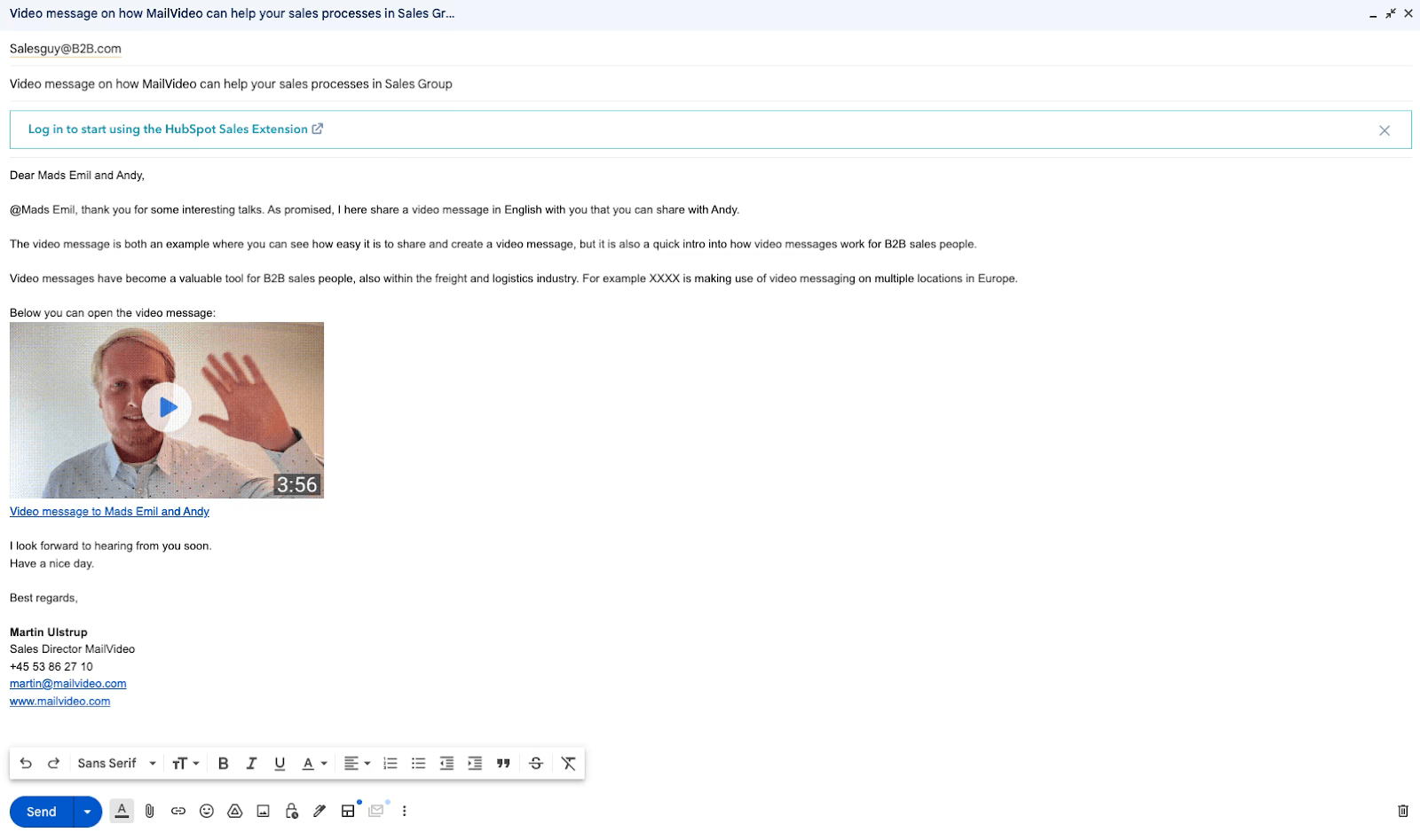Click the Send button
The height and width of the screenshot is (840, 1420).
pos(41,812)
